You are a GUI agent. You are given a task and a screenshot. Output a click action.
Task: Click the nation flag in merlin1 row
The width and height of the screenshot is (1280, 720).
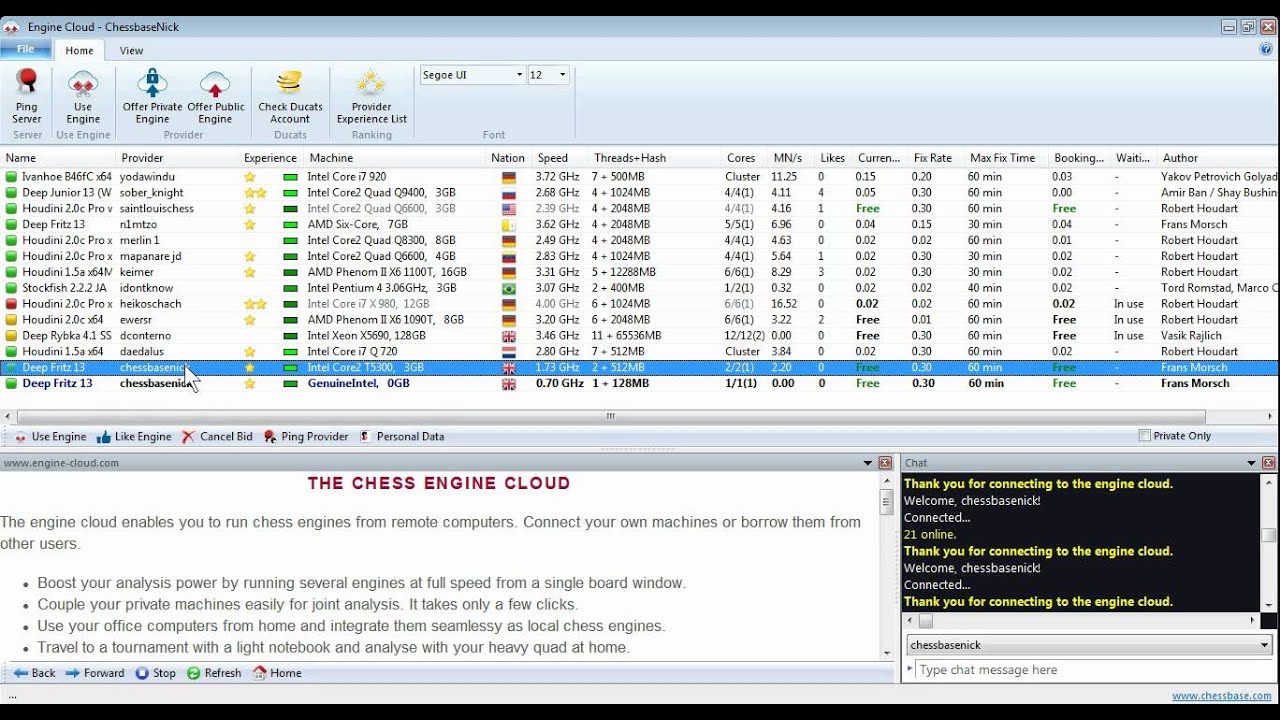click(509, 241)
